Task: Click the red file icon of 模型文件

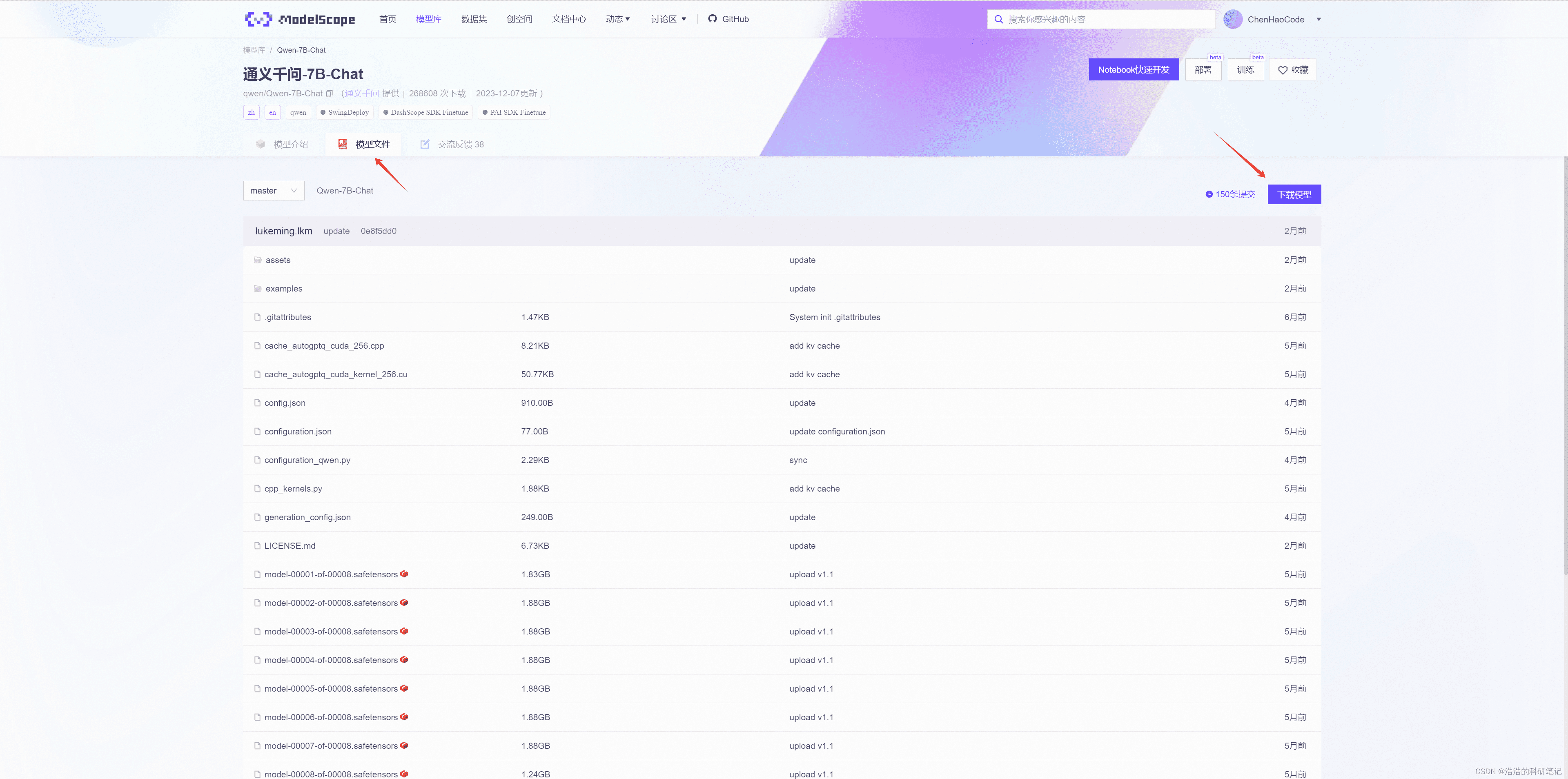Action: click(343, 144)
